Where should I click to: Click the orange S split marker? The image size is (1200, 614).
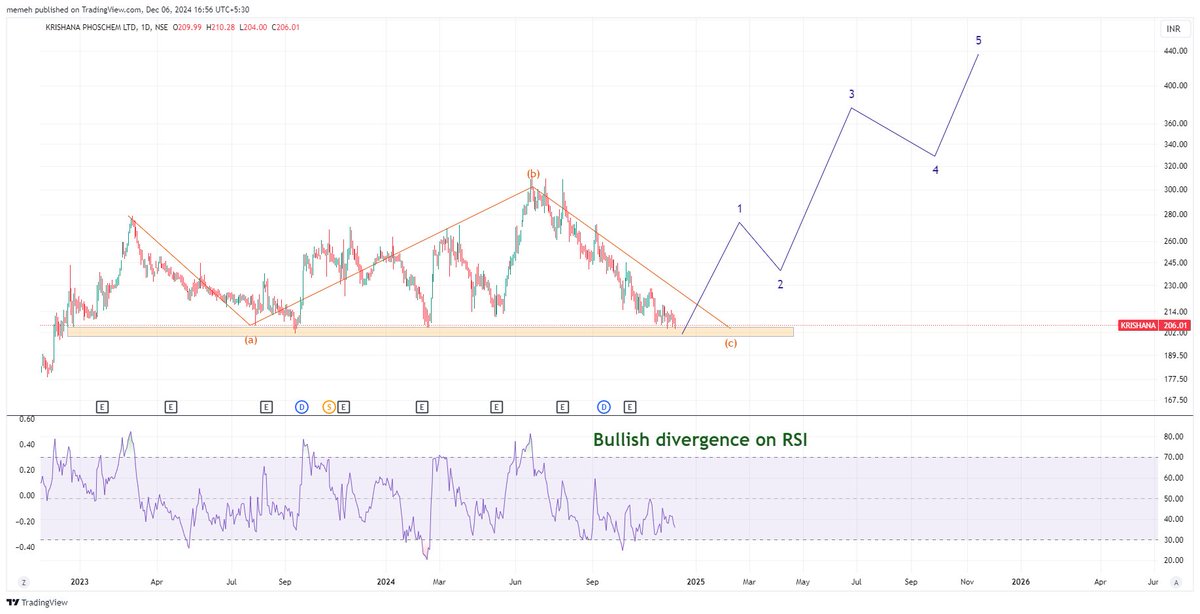click(329, 406)
